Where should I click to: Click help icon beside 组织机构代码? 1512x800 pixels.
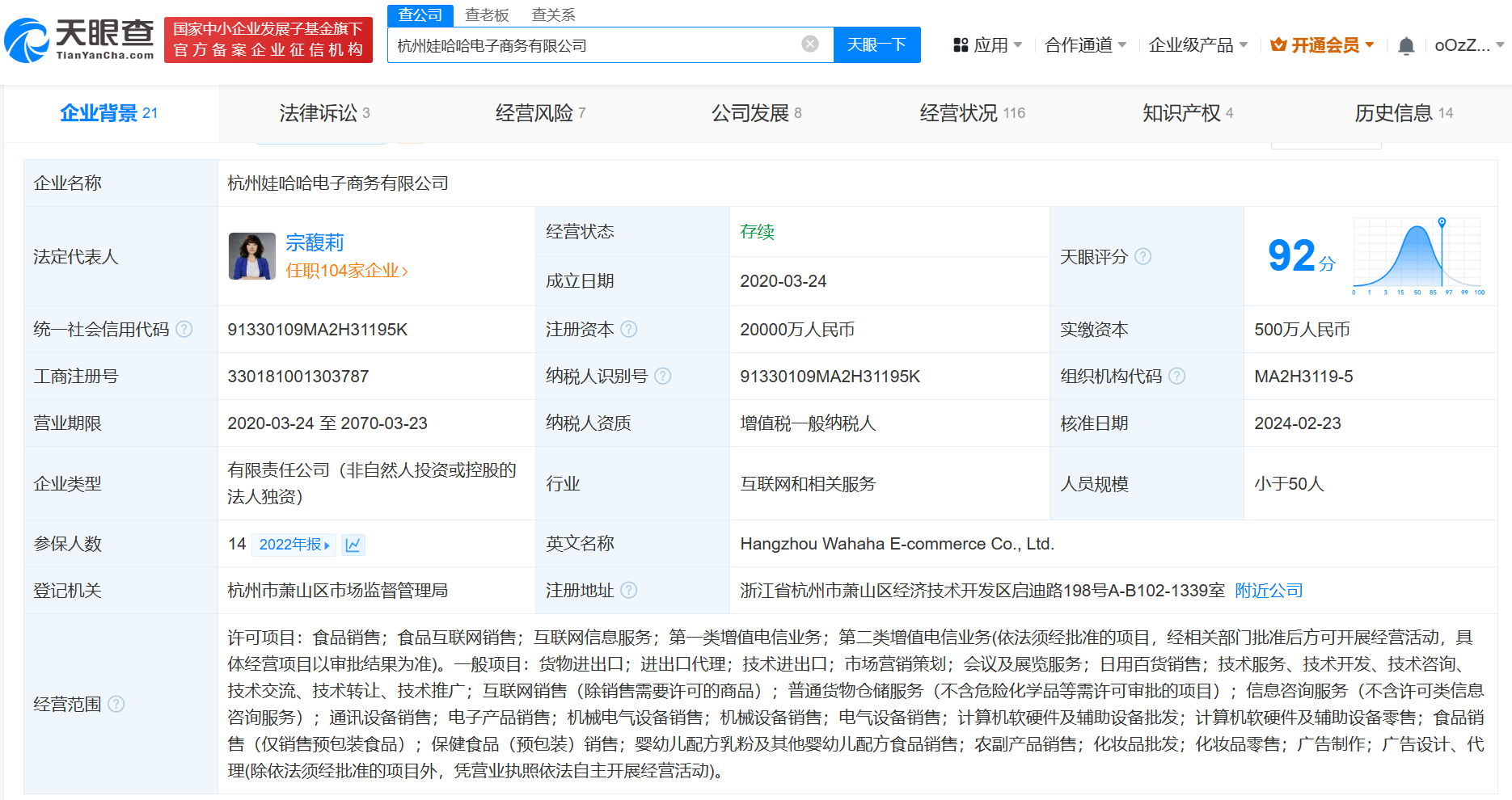(1177, 376)
